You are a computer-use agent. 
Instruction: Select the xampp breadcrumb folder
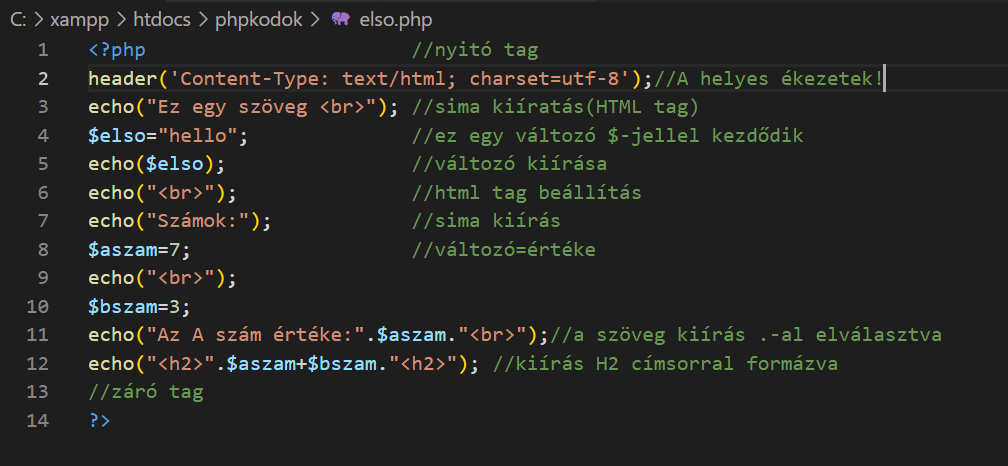(76, 20)
